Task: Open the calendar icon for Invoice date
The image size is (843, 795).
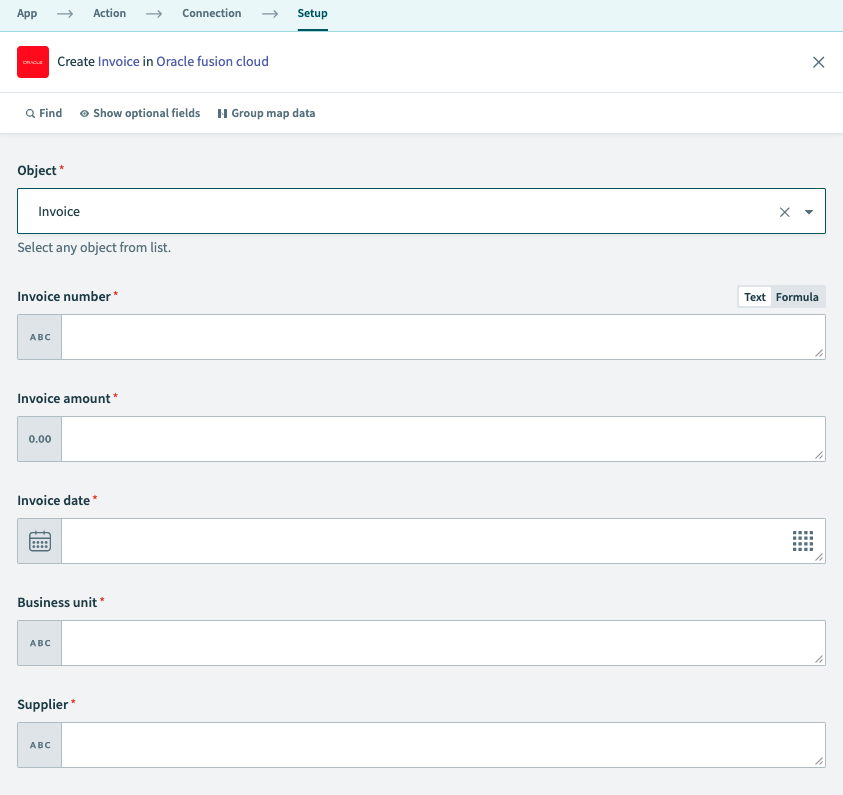Action: [39, 541]
